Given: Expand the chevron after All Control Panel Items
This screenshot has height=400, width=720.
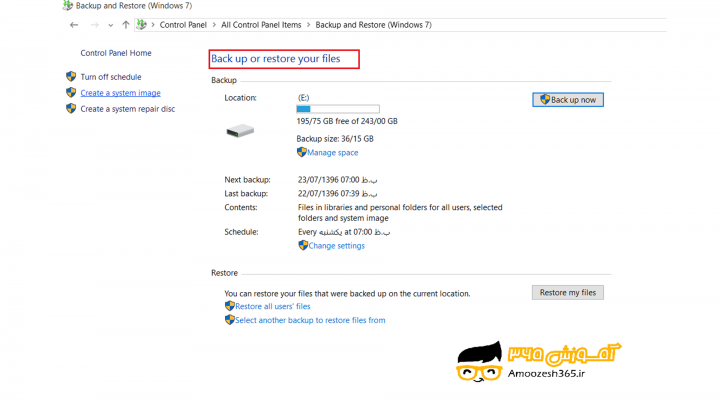Looking at the screenshot, I should click(x=309, y=25).
